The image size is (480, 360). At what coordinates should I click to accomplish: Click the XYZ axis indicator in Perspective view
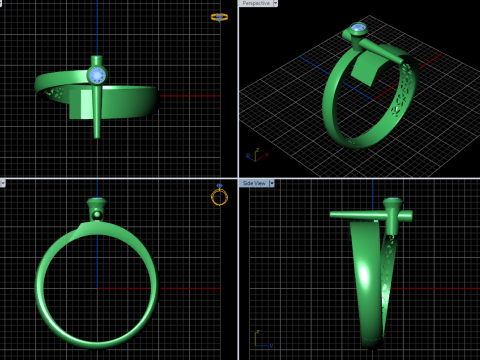[x=257, y=155]
